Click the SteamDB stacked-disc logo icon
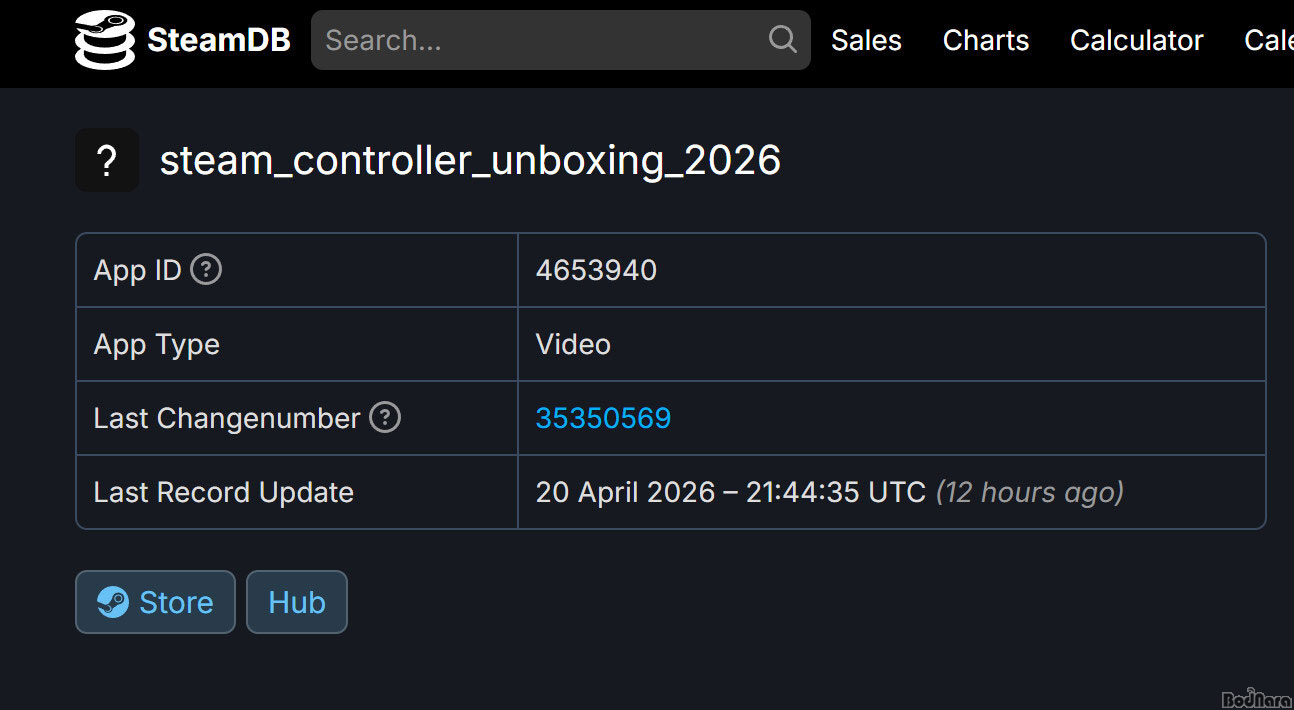The height and width of the screenshot is (710, 1294). [x=104, y=40]
